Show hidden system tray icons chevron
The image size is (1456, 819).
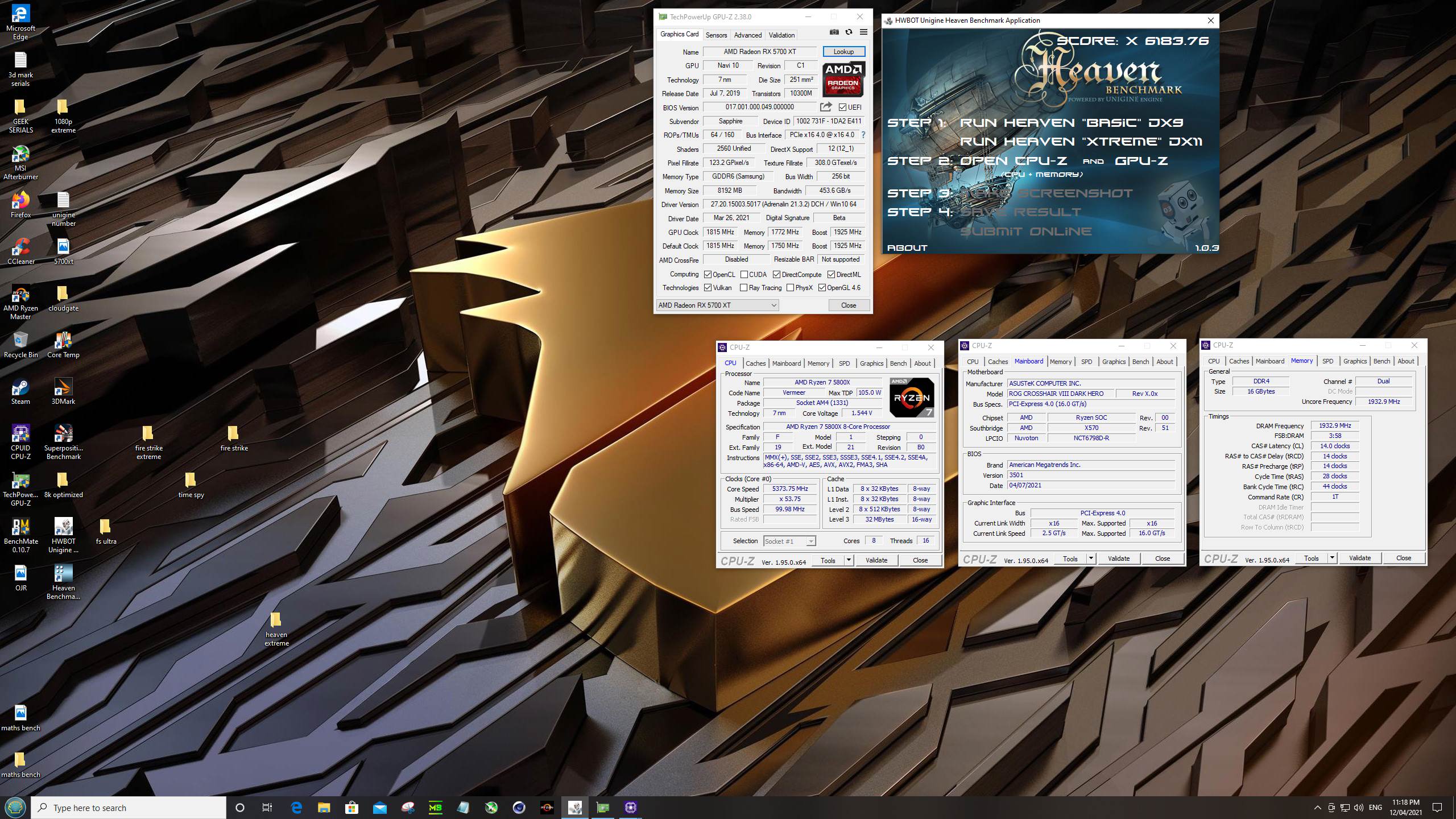click(x=1317, y=808)
